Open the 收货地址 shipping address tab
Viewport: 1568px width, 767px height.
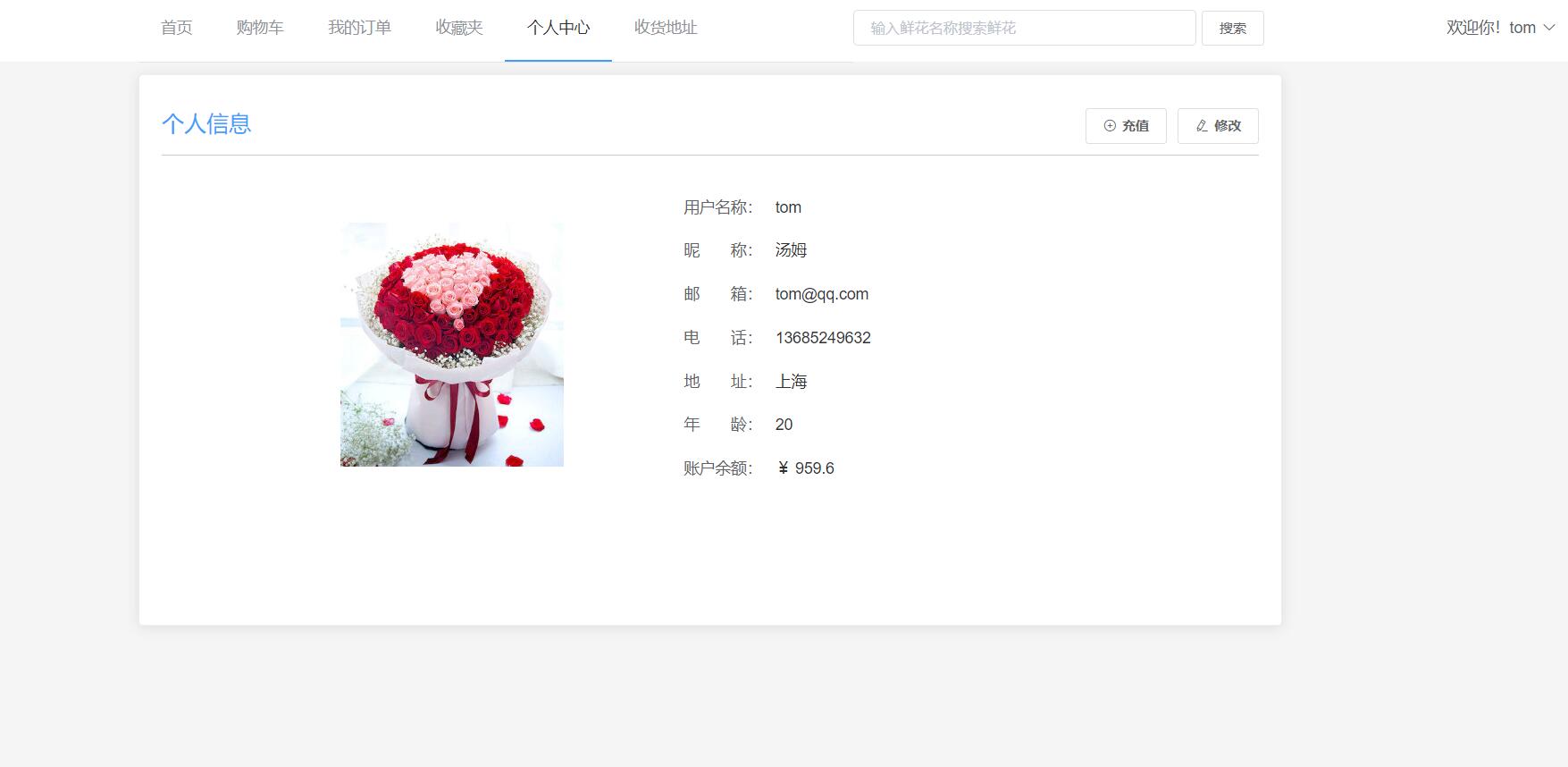pyautogui.click(x=666, y=28)
